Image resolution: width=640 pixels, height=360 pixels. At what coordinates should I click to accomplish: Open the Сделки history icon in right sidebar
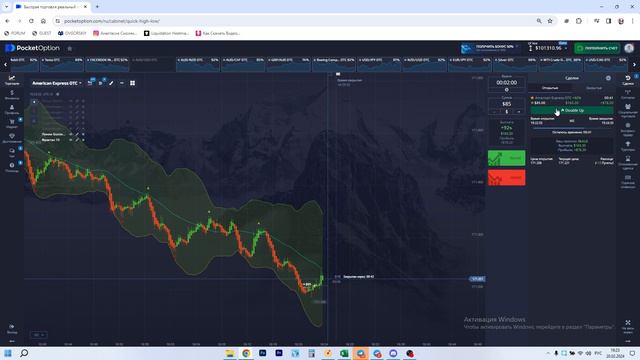(628, 80)
